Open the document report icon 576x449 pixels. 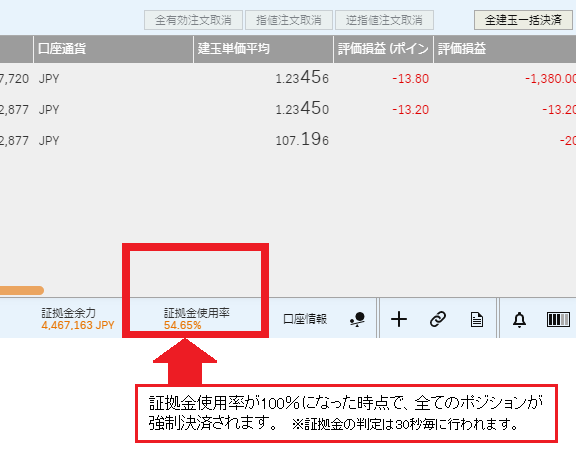(x=477, y=319)
